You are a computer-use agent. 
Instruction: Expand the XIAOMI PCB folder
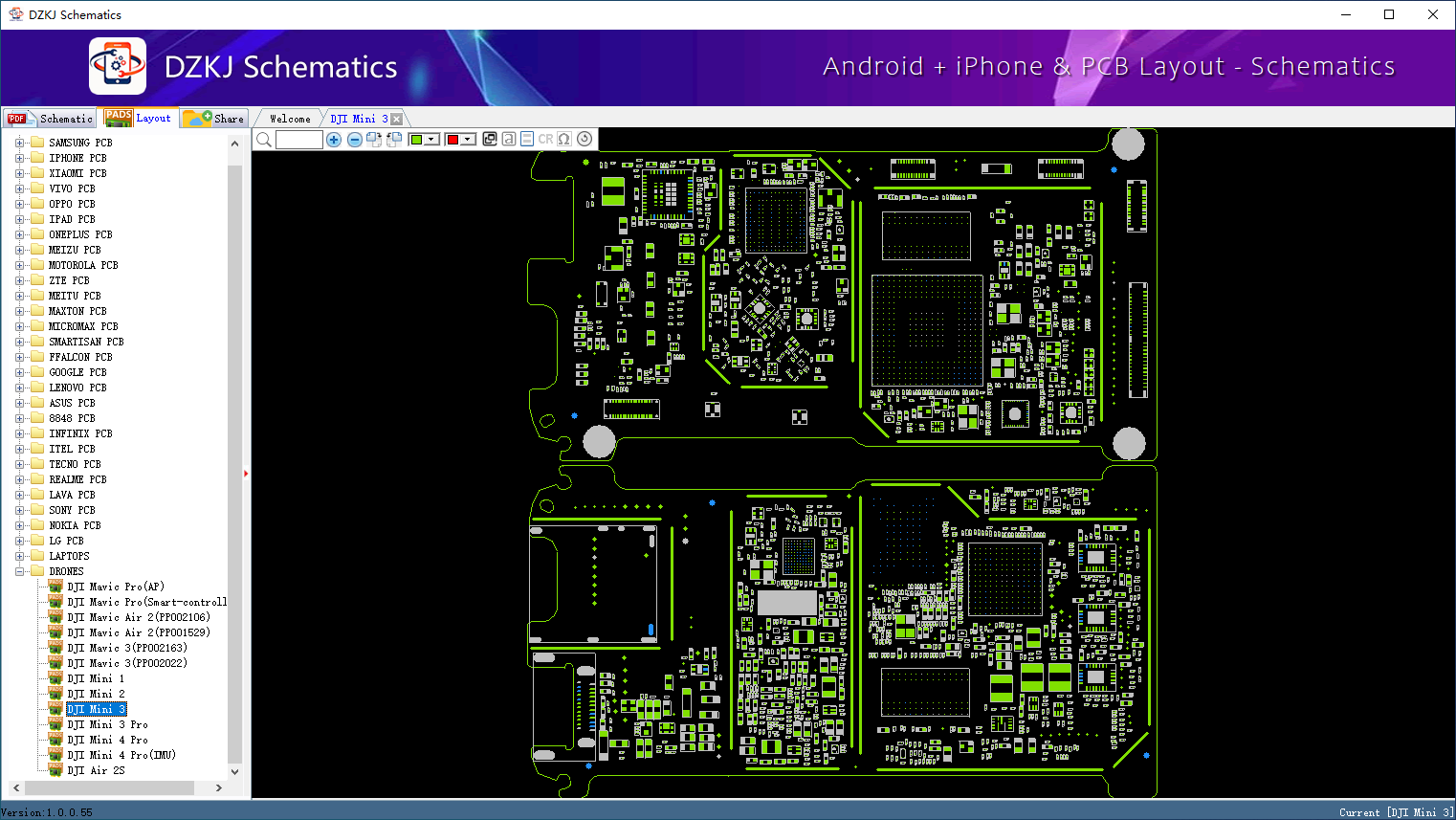19,173
